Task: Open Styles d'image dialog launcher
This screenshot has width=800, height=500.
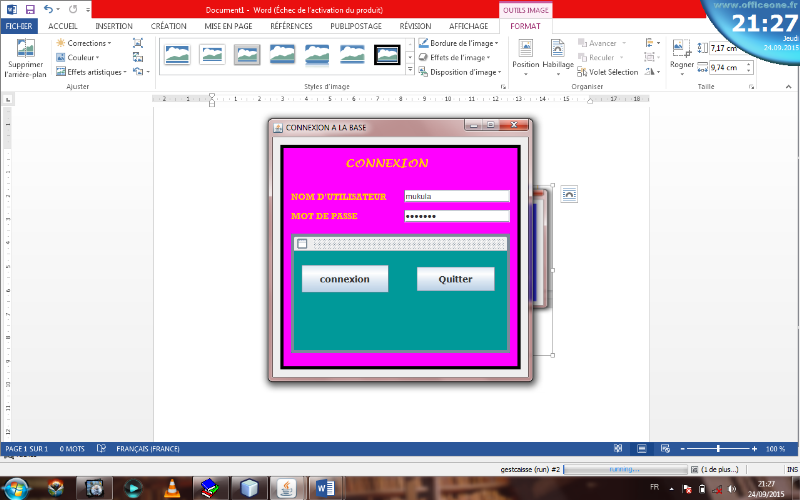Action: tap(503, 87)
